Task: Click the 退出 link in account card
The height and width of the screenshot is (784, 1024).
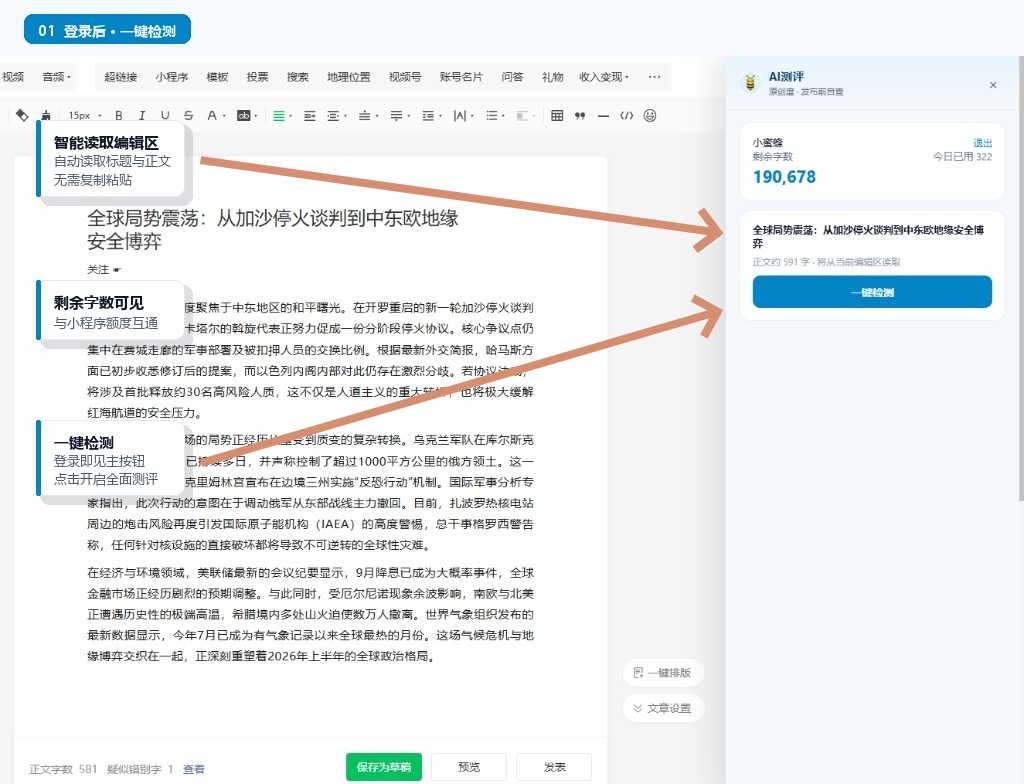Action: 982,143
